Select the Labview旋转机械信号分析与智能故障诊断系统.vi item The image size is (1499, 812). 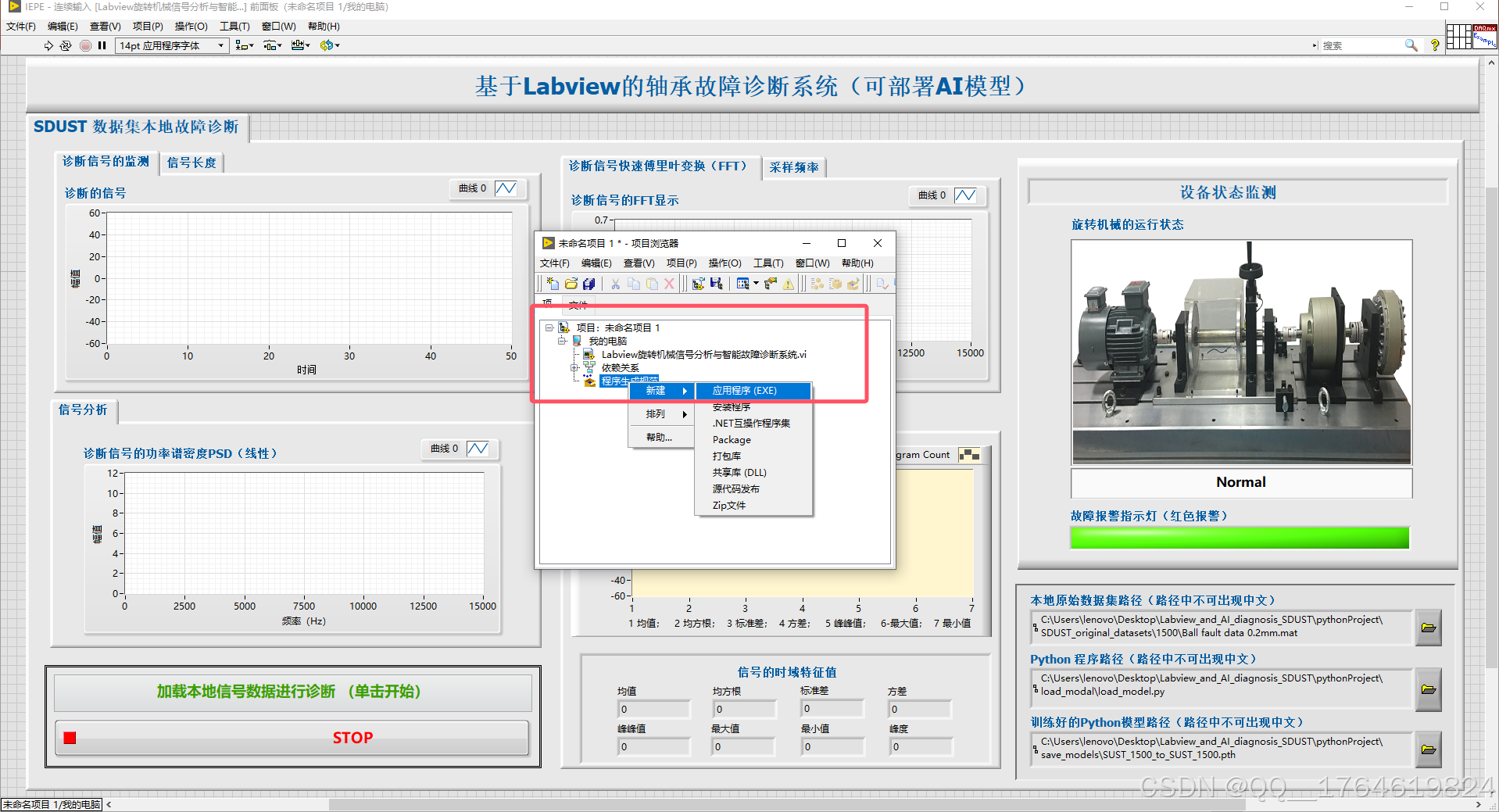[703, 354]
